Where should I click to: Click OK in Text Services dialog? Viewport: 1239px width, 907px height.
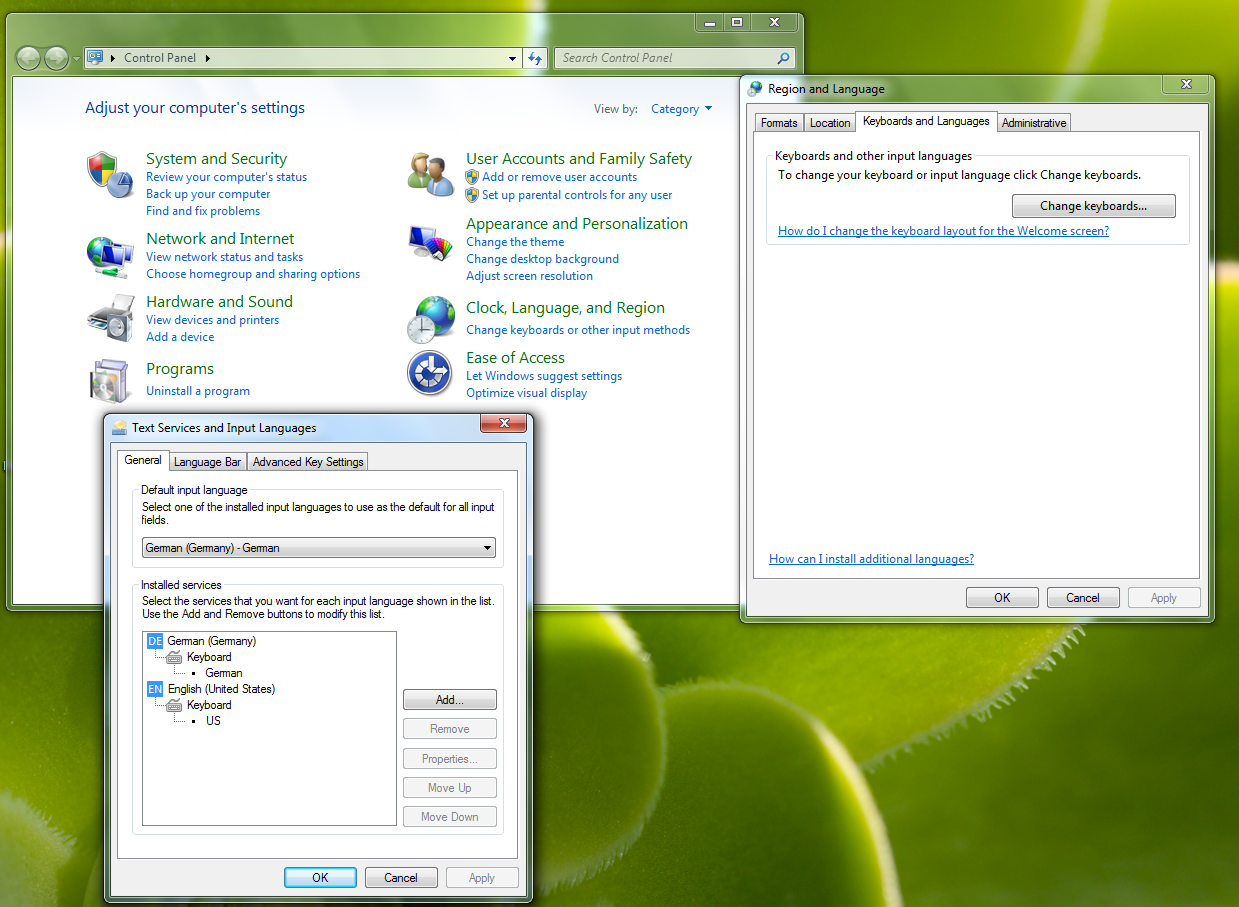click(320, 878)
